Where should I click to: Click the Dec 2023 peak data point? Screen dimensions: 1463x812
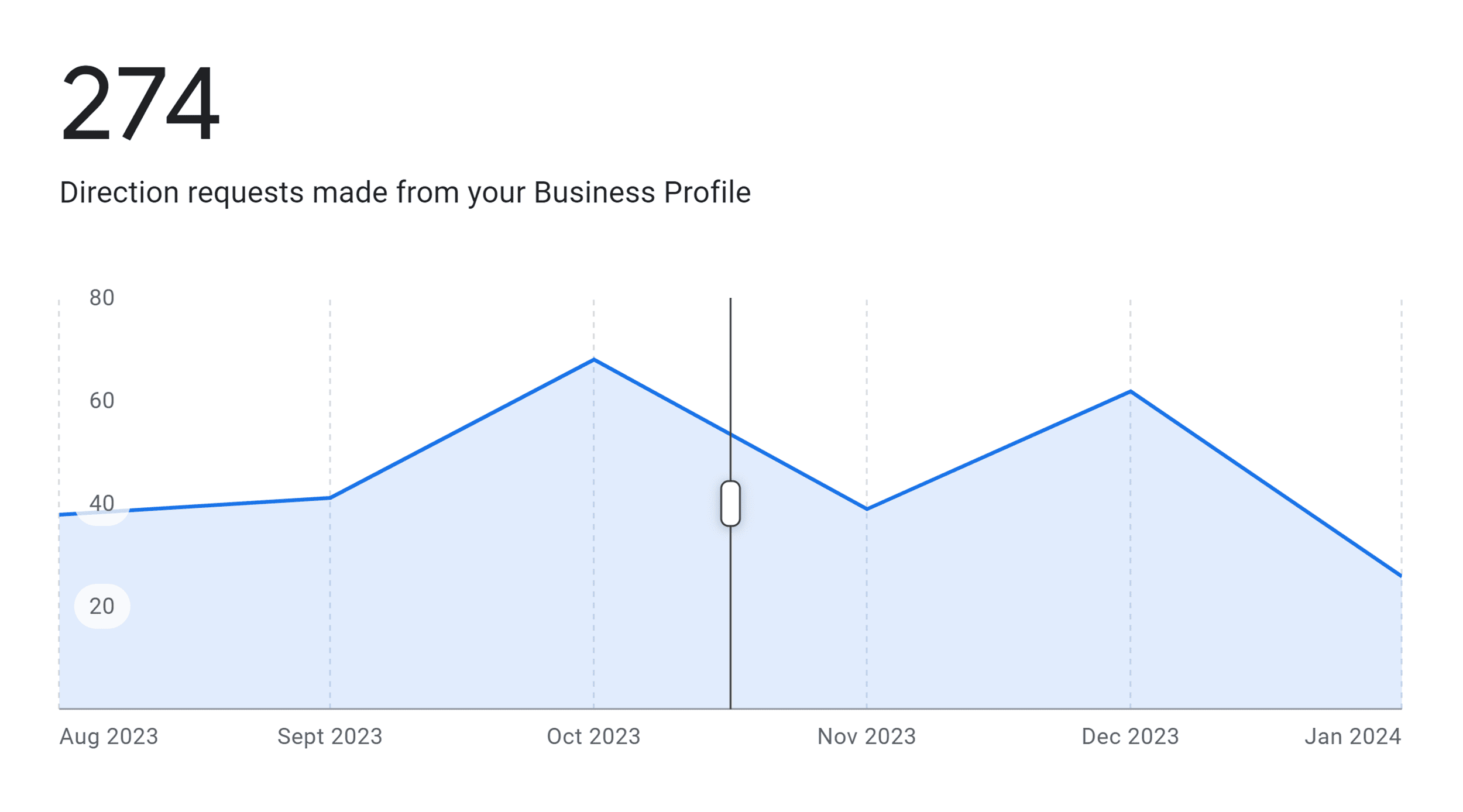pos(1130,391)
